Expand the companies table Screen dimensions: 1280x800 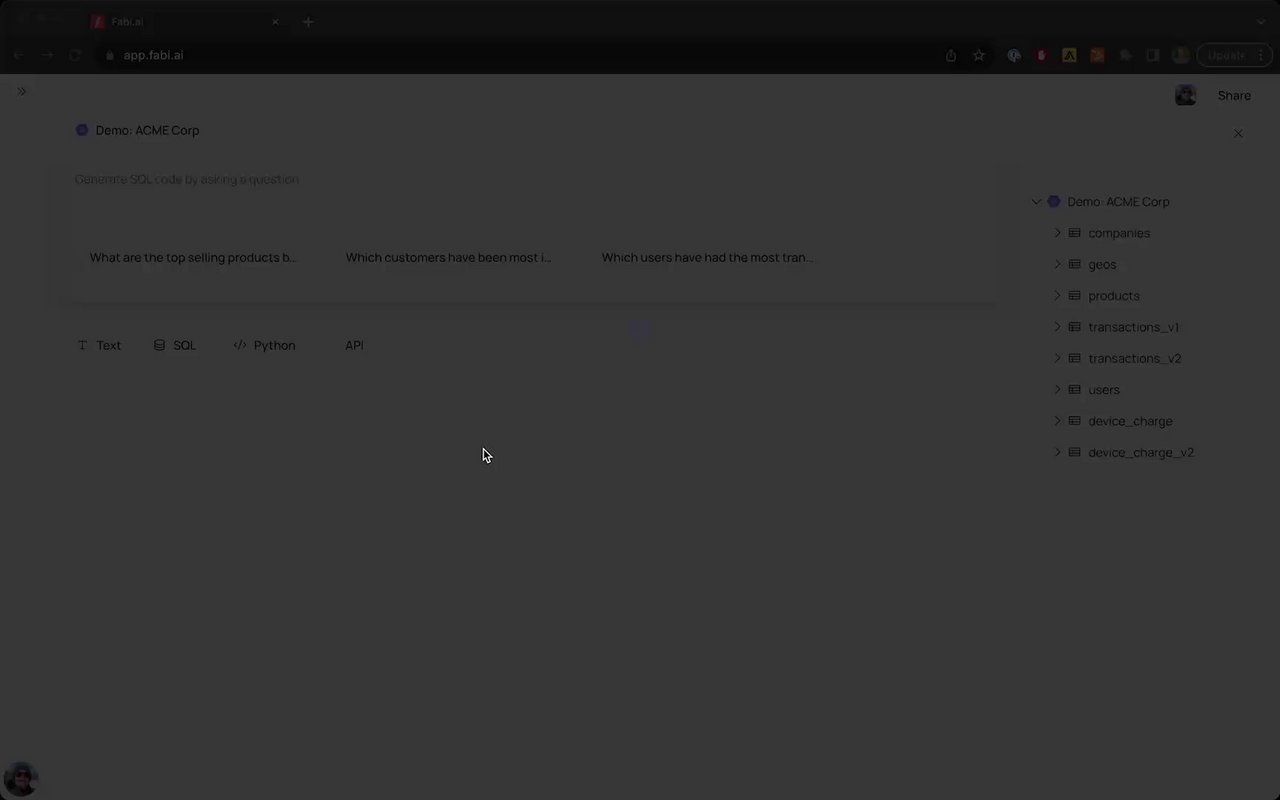tap(1057, 233)
